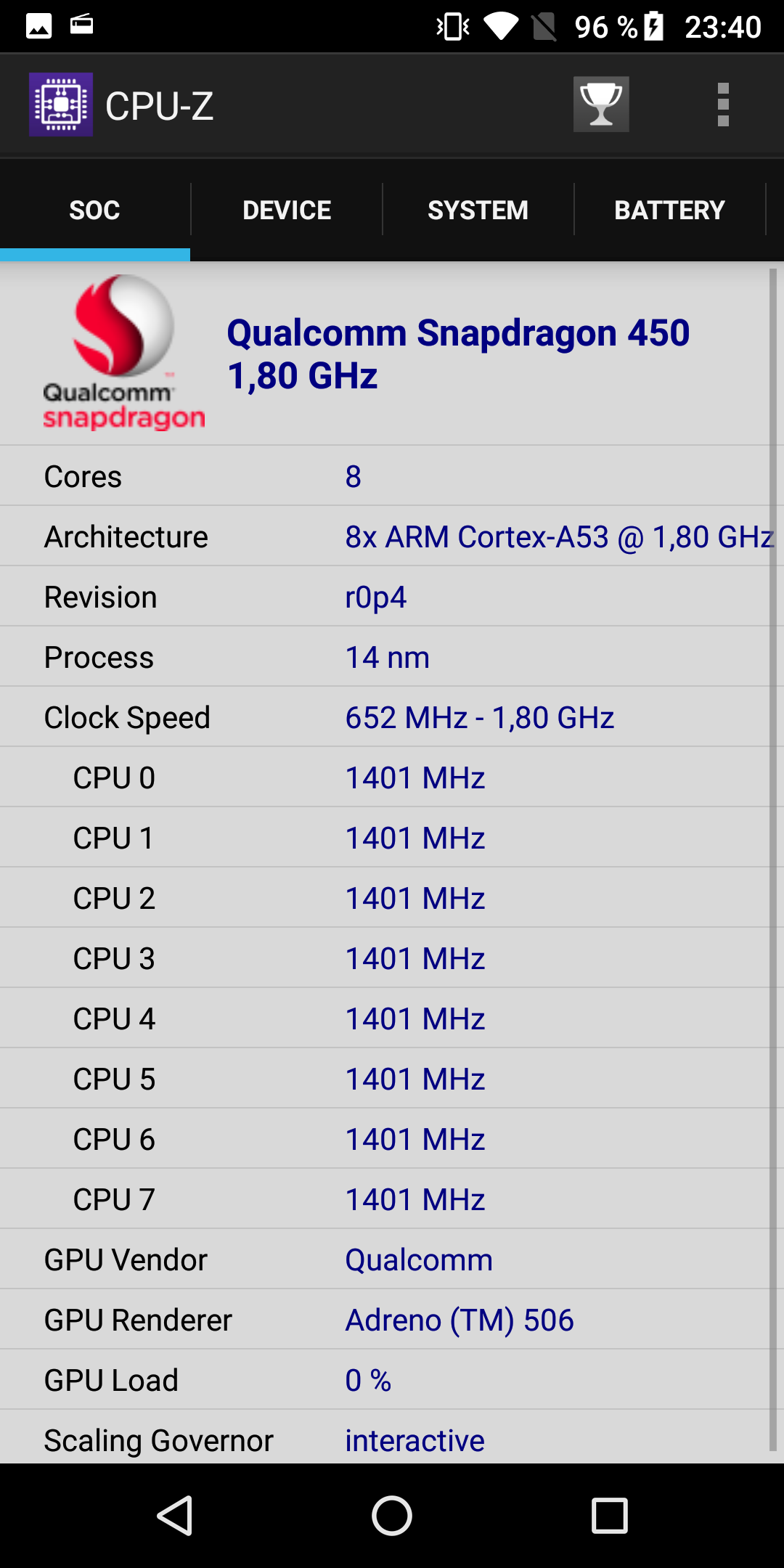784x1568 pixels.
Task: Tap the recent apps square button
Action: point(610,1516)
